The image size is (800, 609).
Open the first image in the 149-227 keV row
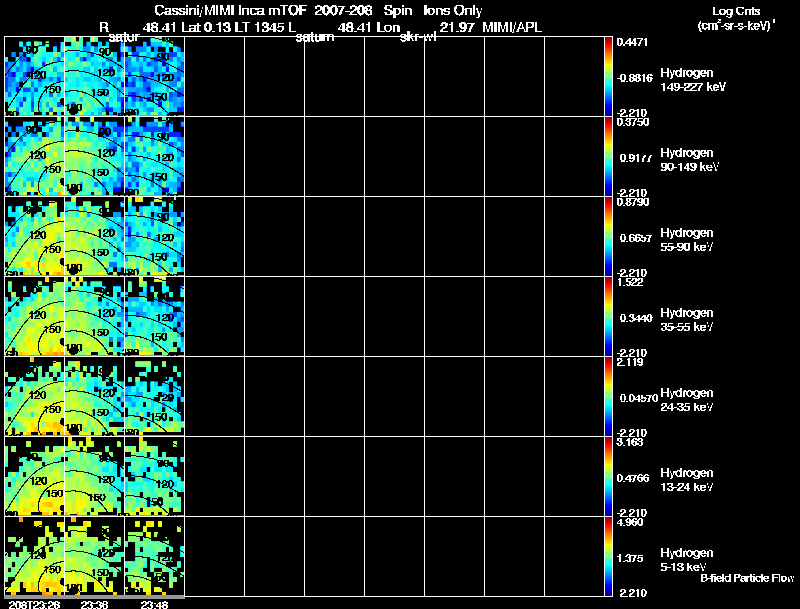click(34, 76)
